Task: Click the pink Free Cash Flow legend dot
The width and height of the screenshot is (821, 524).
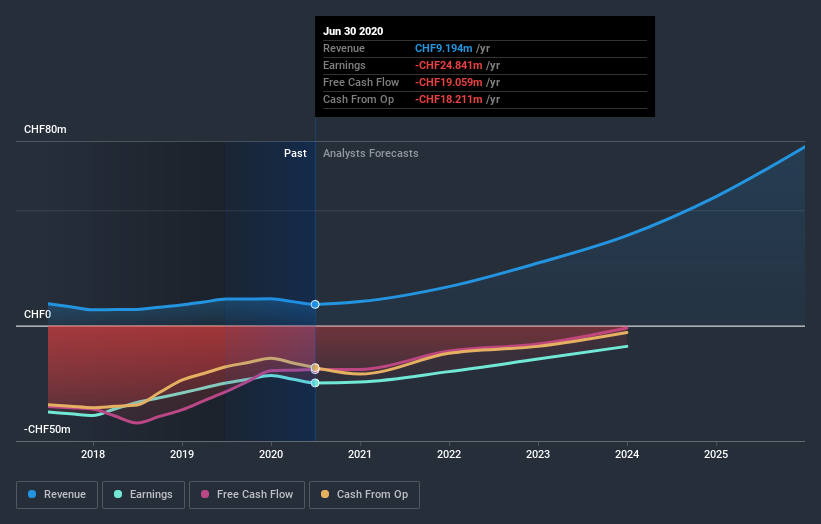Action: pos(205,494)
